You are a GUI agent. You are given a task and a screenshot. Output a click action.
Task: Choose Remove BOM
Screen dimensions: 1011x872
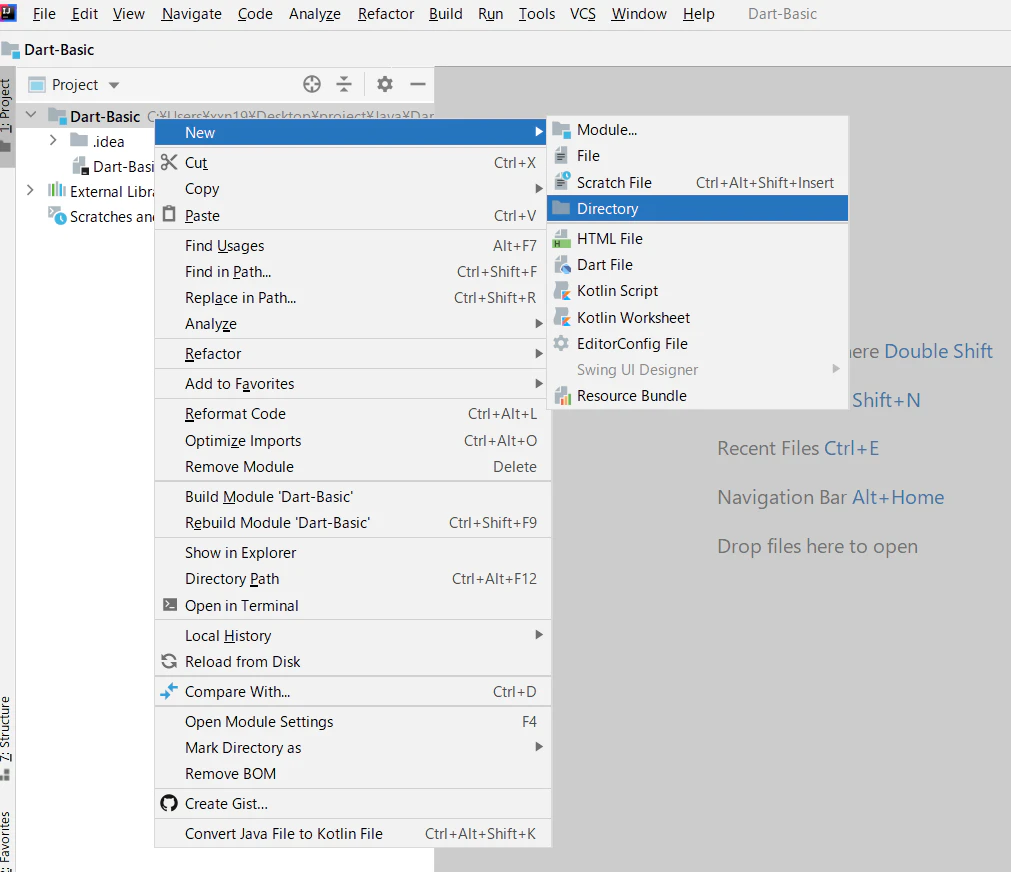pyautogui.click(x=352, y=773)
